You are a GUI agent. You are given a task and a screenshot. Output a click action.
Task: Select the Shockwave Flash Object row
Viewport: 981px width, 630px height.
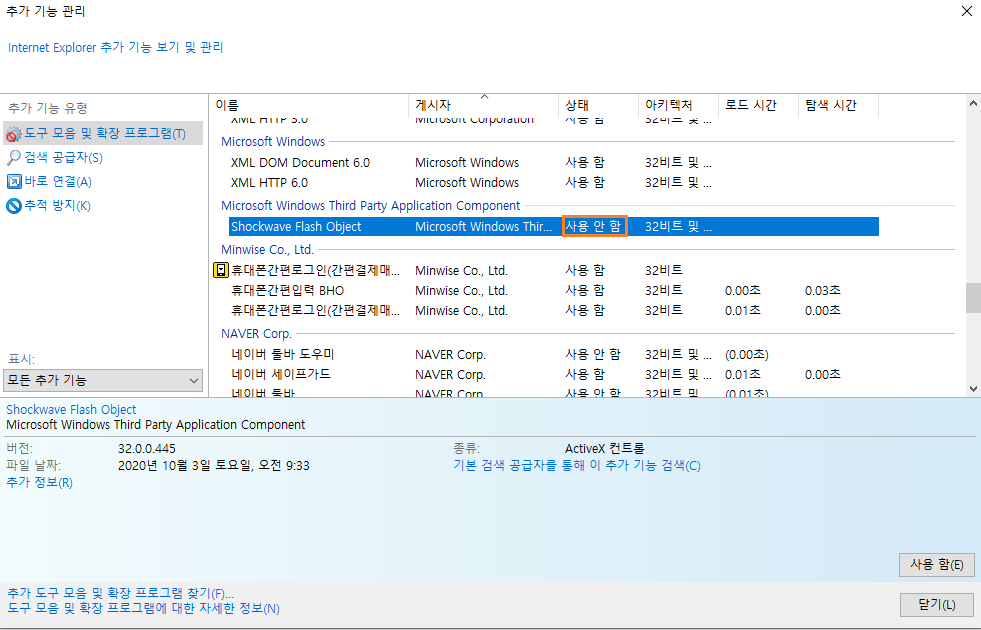pyautogui.click(x=554, y=226)
